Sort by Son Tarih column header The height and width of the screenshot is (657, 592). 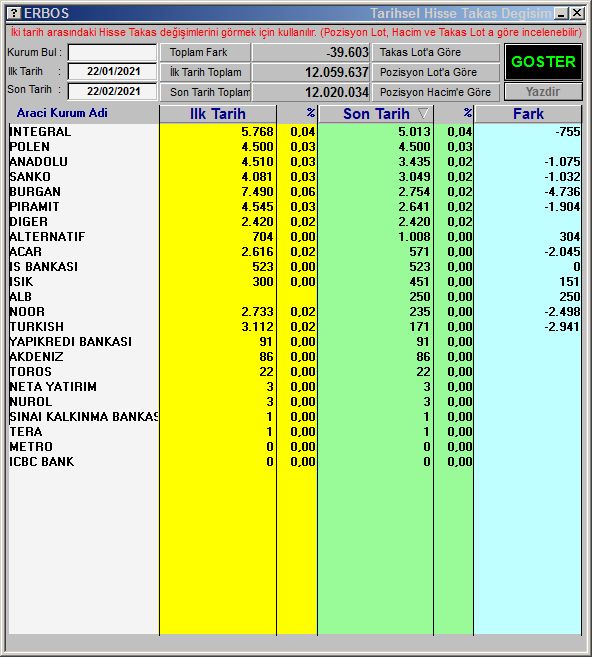(375, 114)
